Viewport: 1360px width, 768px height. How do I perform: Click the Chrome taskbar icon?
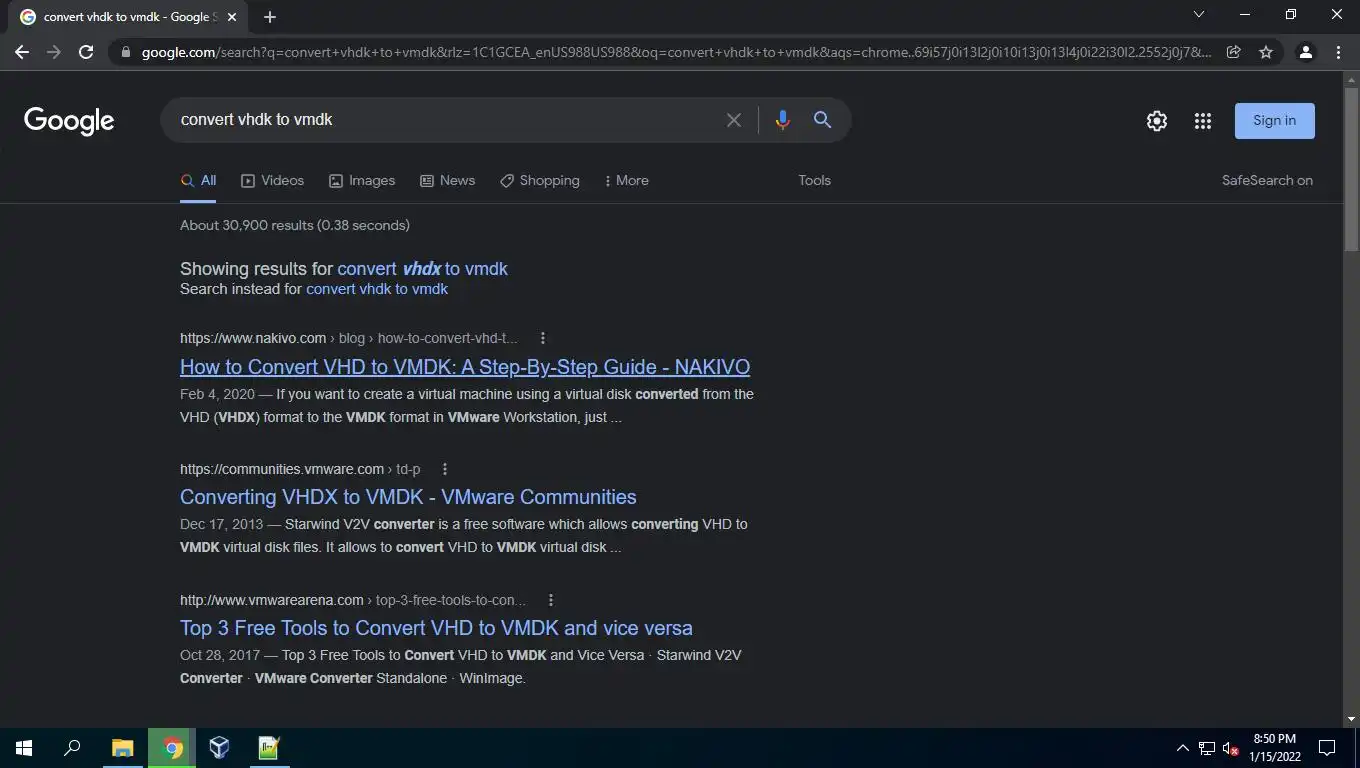pos(172,748)
